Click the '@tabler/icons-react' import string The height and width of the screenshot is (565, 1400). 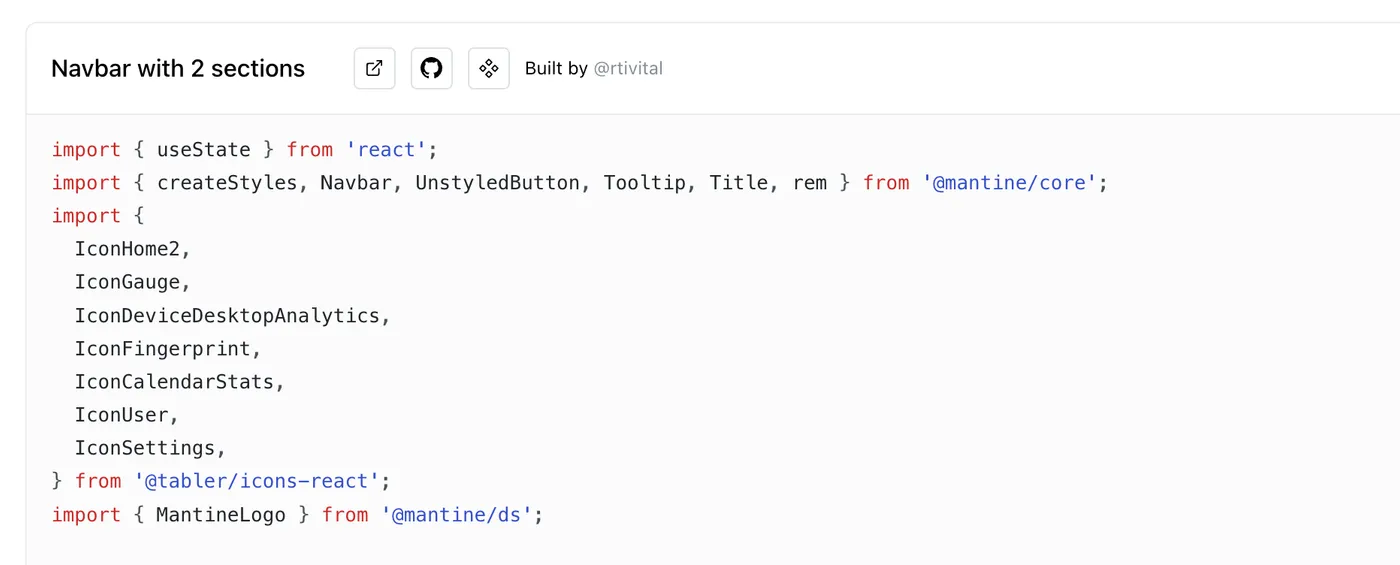tap(256, 481)
